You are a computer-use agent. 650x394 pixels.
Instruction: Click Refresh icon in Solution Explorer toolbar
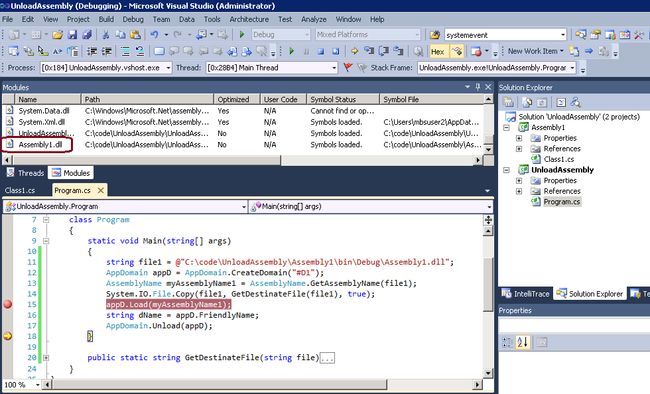pos(542,102)
